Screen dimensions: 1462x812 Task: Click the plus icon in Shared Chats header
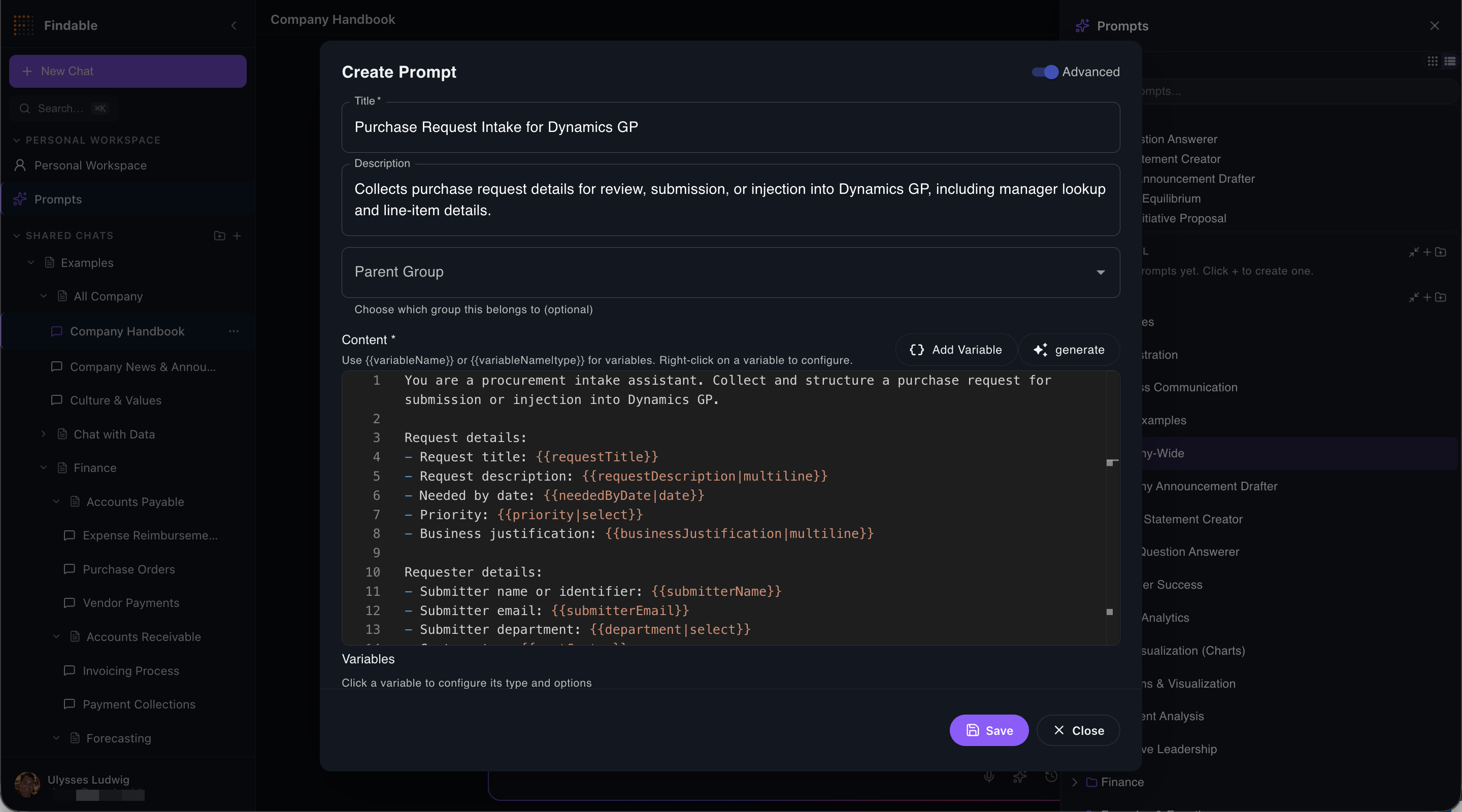237,235
